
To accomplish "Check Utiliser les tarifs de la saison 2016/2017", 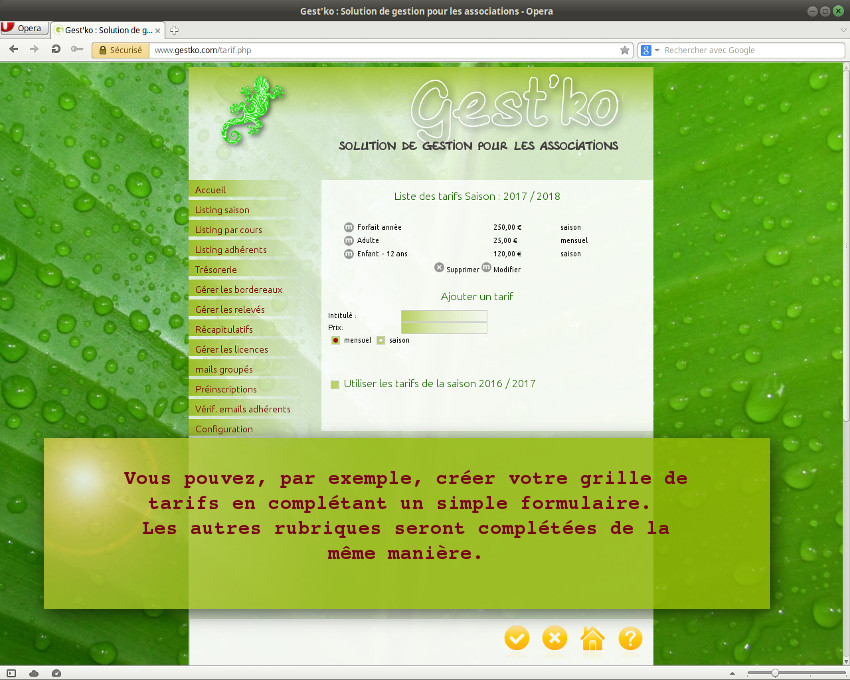I will [x=335, y=384].
